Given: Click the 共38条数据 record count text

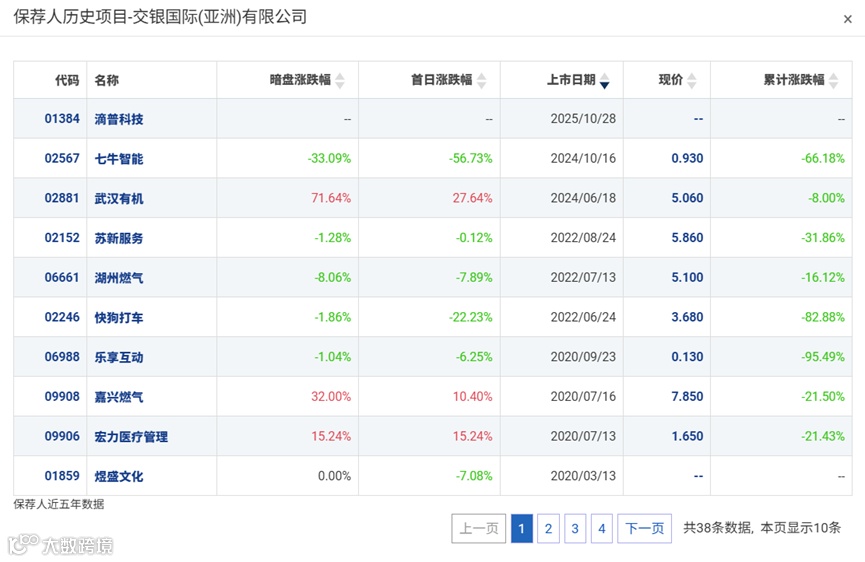Looking at the screenshot, I should 718,528.
